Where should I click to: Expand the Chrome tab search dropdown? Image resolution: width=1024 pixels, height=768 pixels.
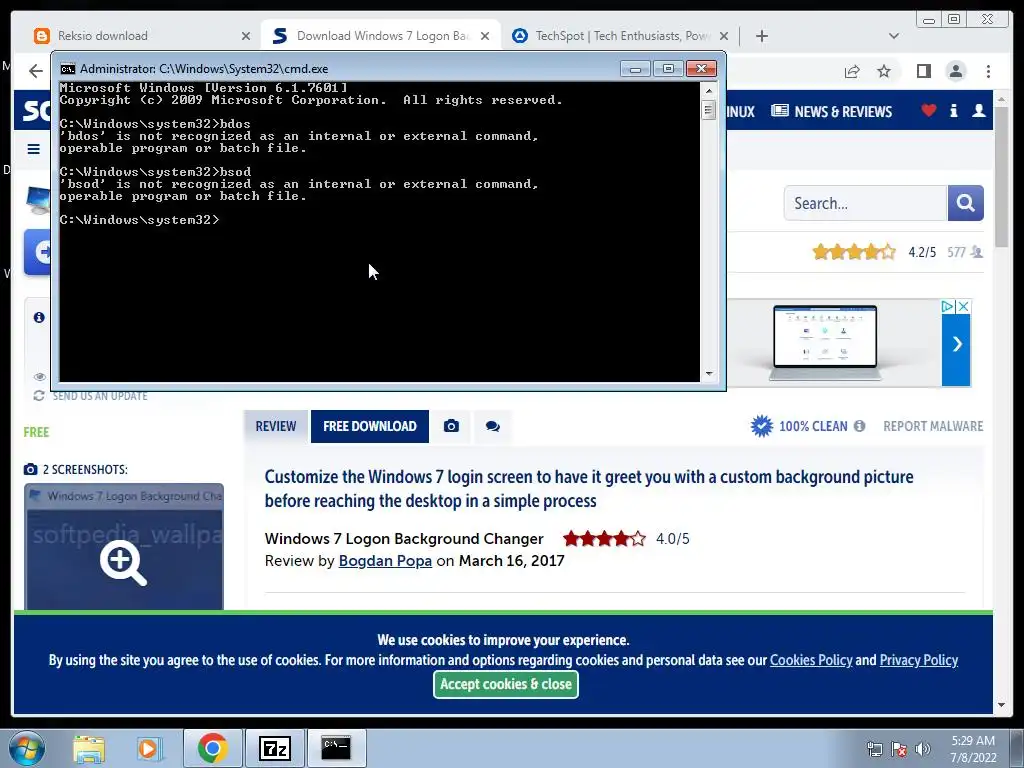[x=894, y=36]
